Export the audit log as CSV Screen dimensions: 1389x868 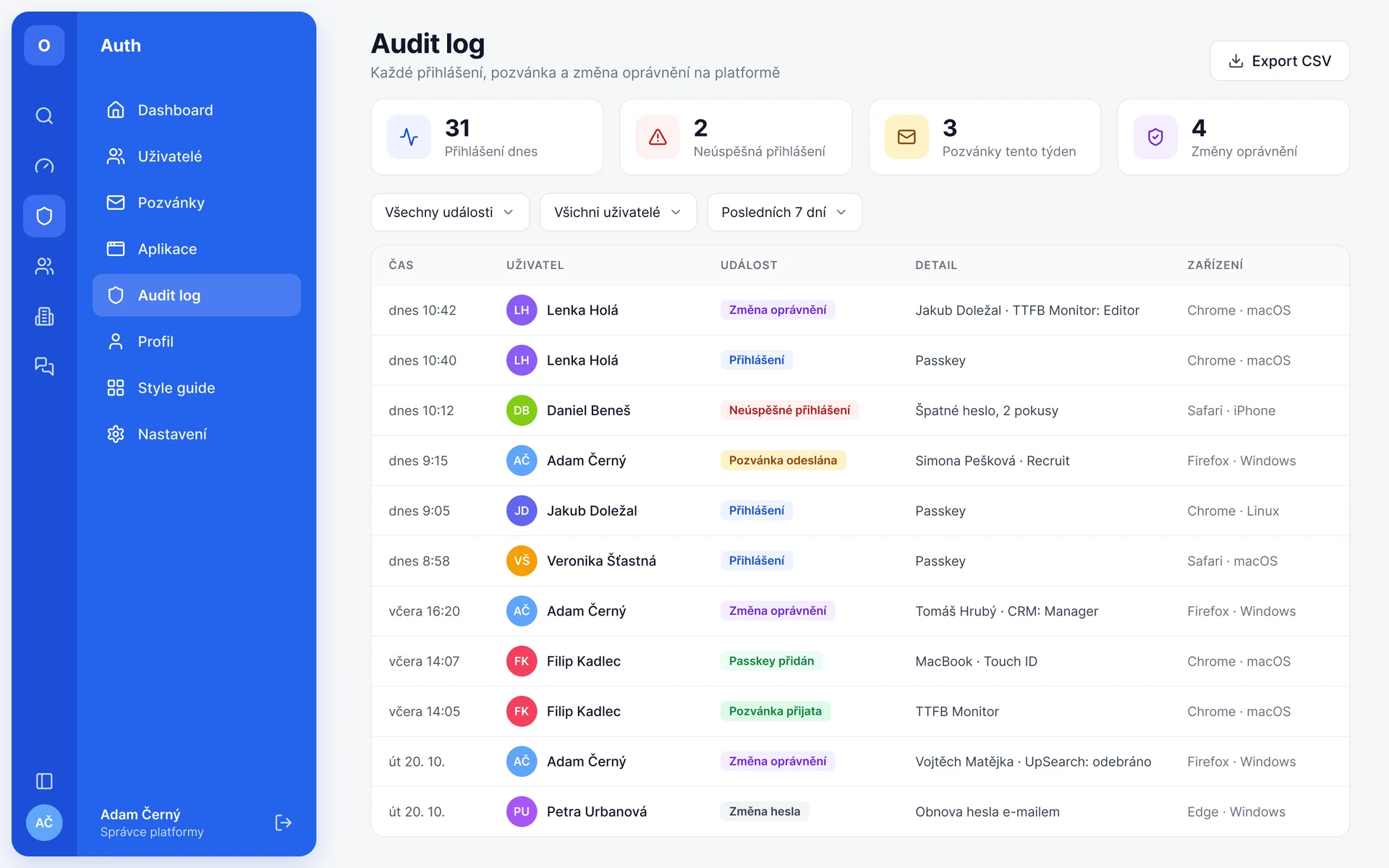1280,61
